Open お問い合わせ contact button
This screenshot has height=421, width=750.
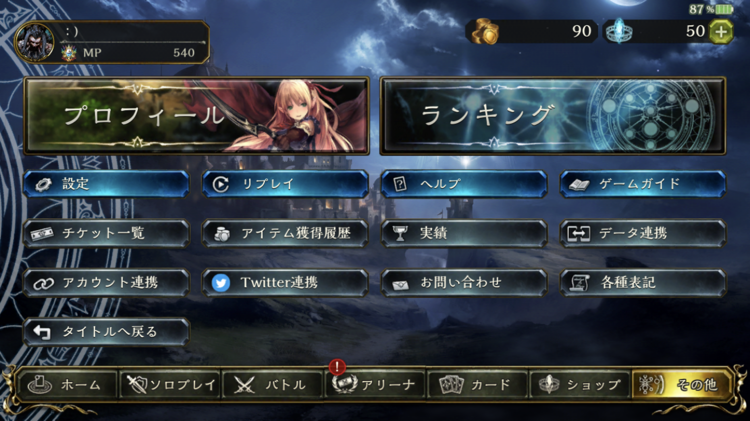[x=464, y=283]
